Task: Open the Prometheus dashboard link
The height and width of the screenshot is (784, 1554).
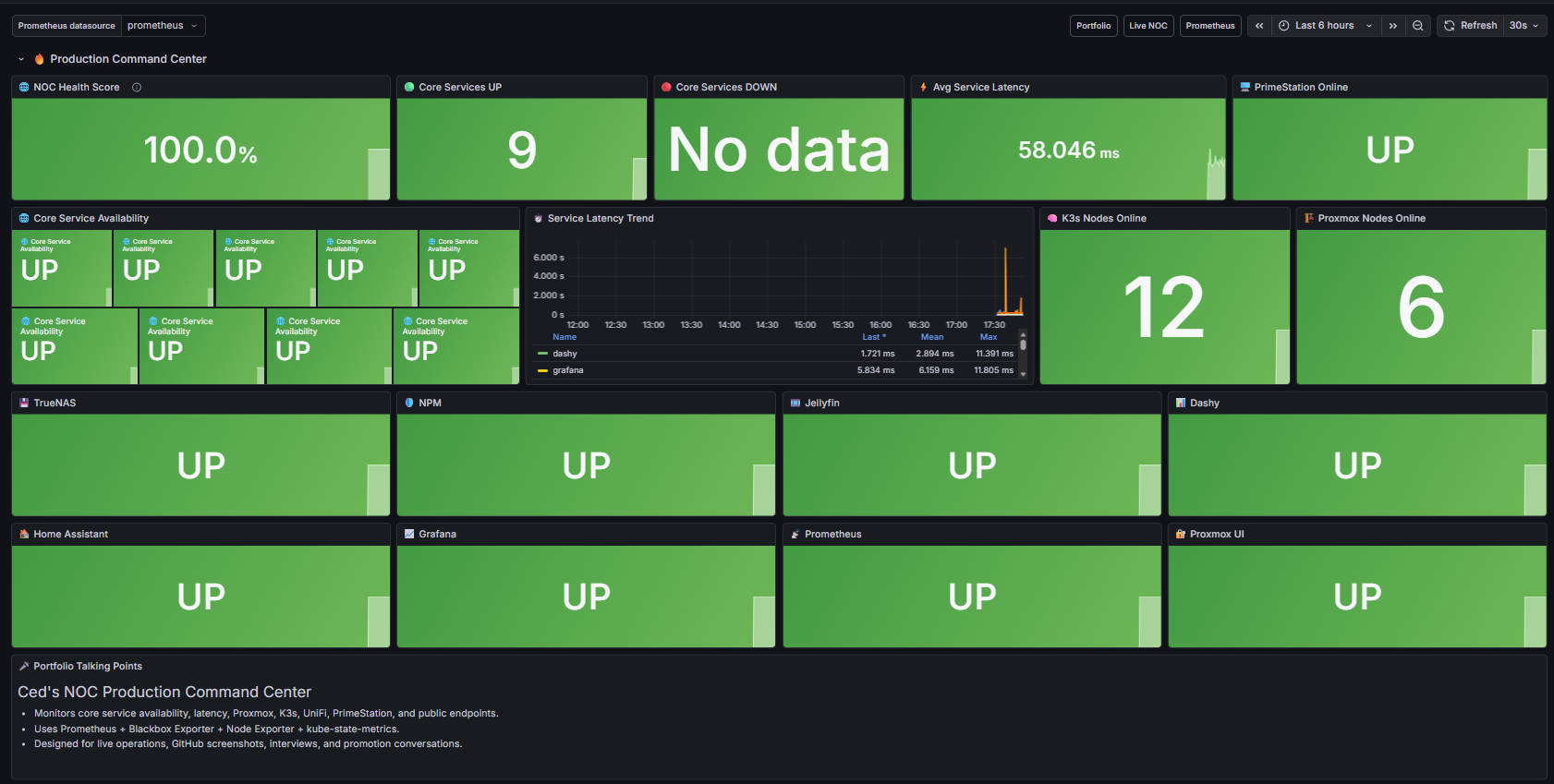Action: click(1210, 26)
